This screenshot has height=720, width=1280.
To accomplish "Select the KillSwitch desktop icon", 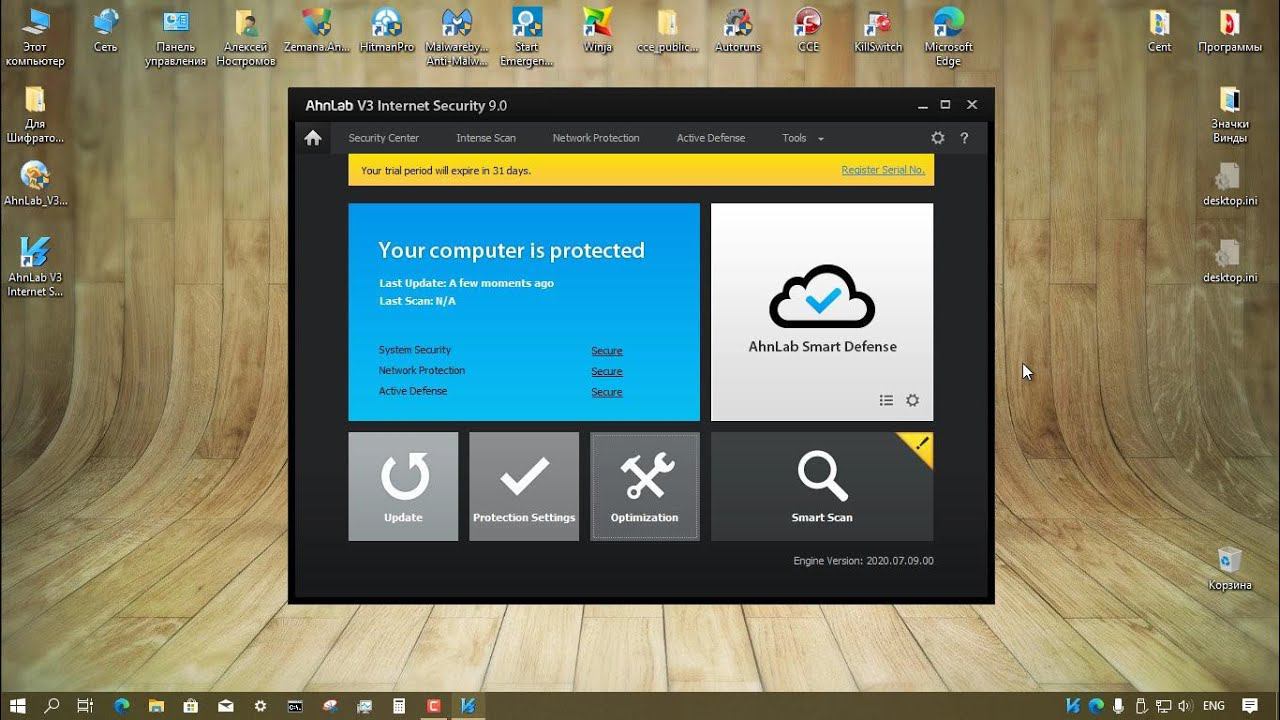I will 878,32.
